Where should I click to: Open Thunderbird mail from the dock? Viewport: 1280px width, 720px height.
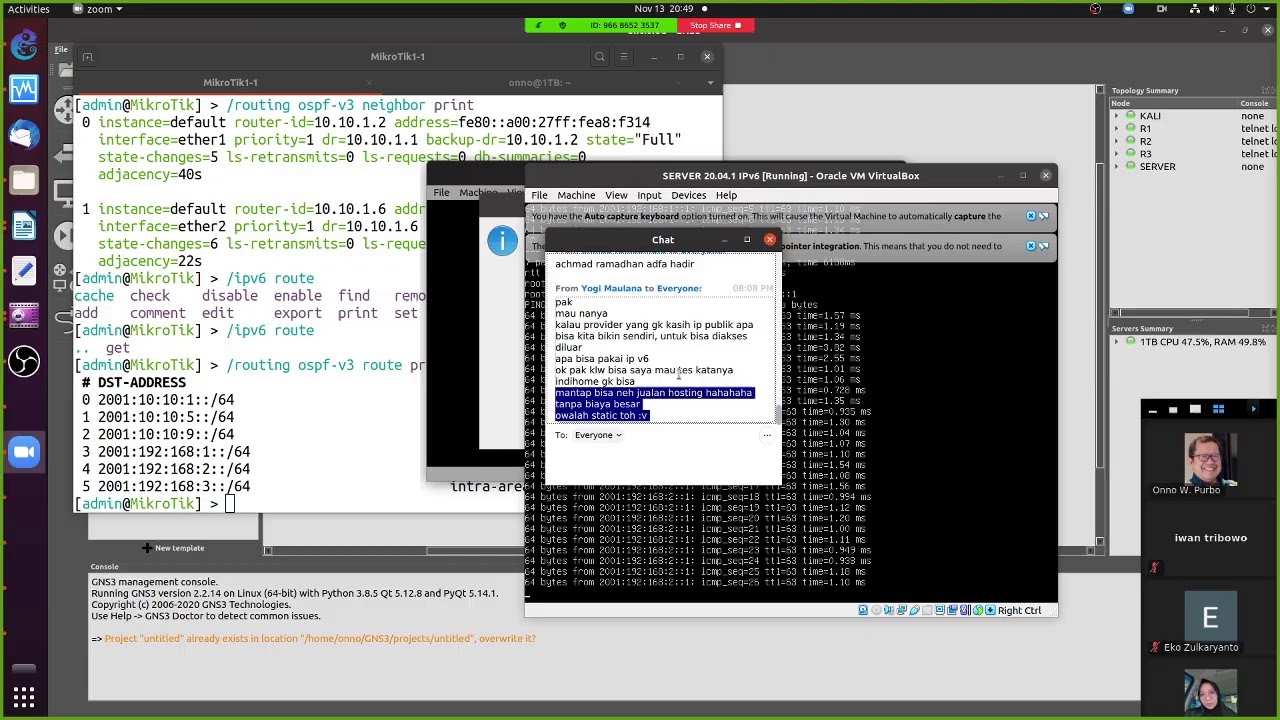(24, 135)
